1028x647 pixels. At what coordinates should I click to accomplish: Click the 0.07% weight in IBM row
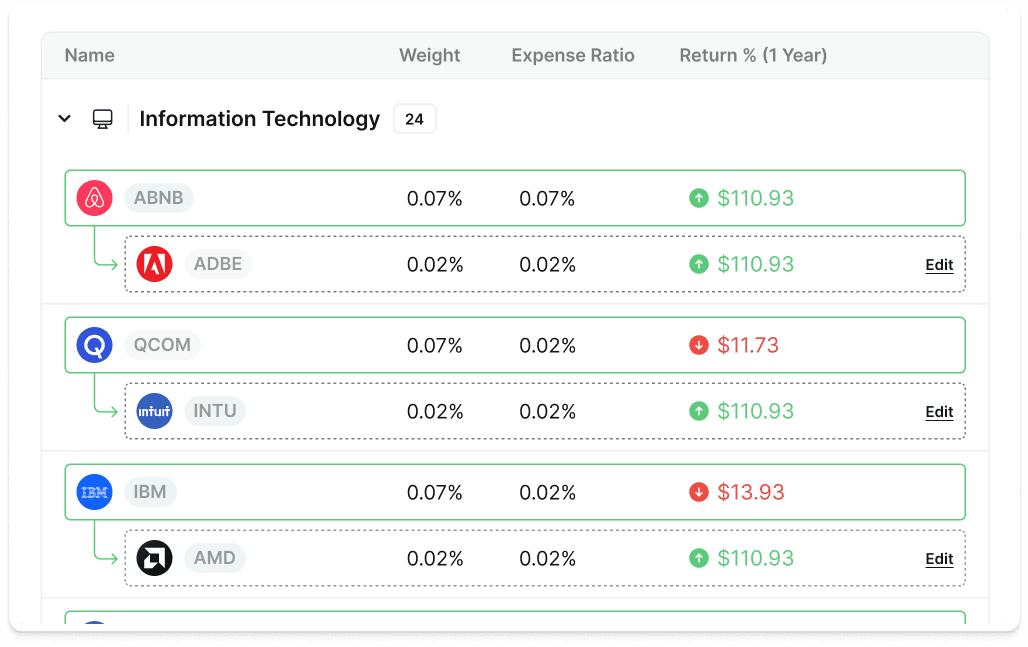(x=435, y=492)
